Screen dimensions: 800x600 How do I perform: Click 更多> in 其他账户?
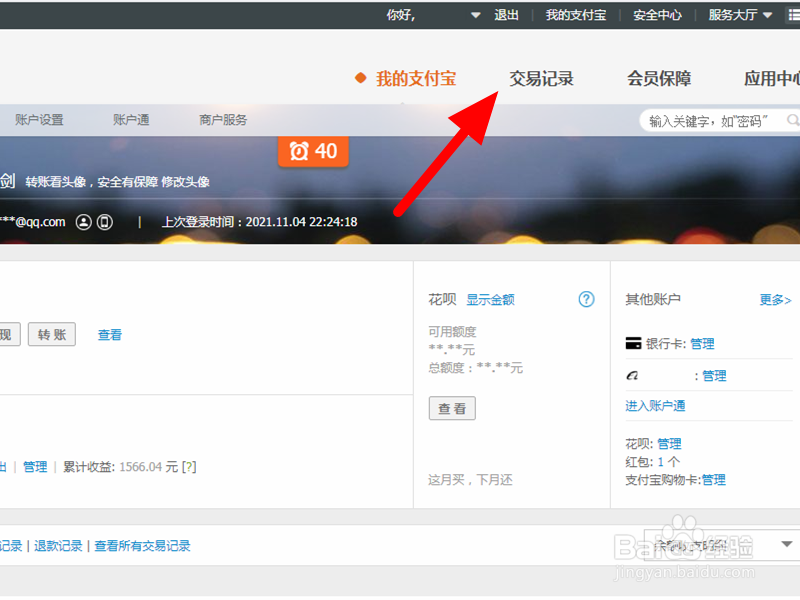775,299
